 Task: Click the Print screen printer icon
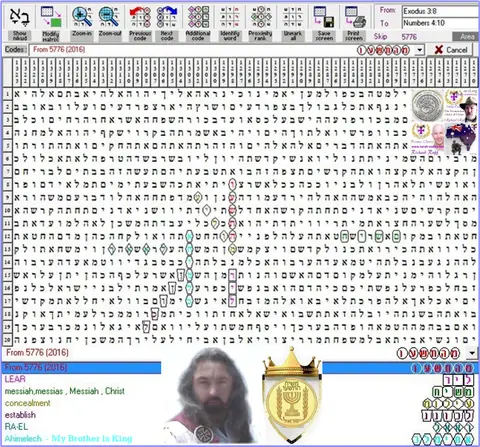point(355,17)
